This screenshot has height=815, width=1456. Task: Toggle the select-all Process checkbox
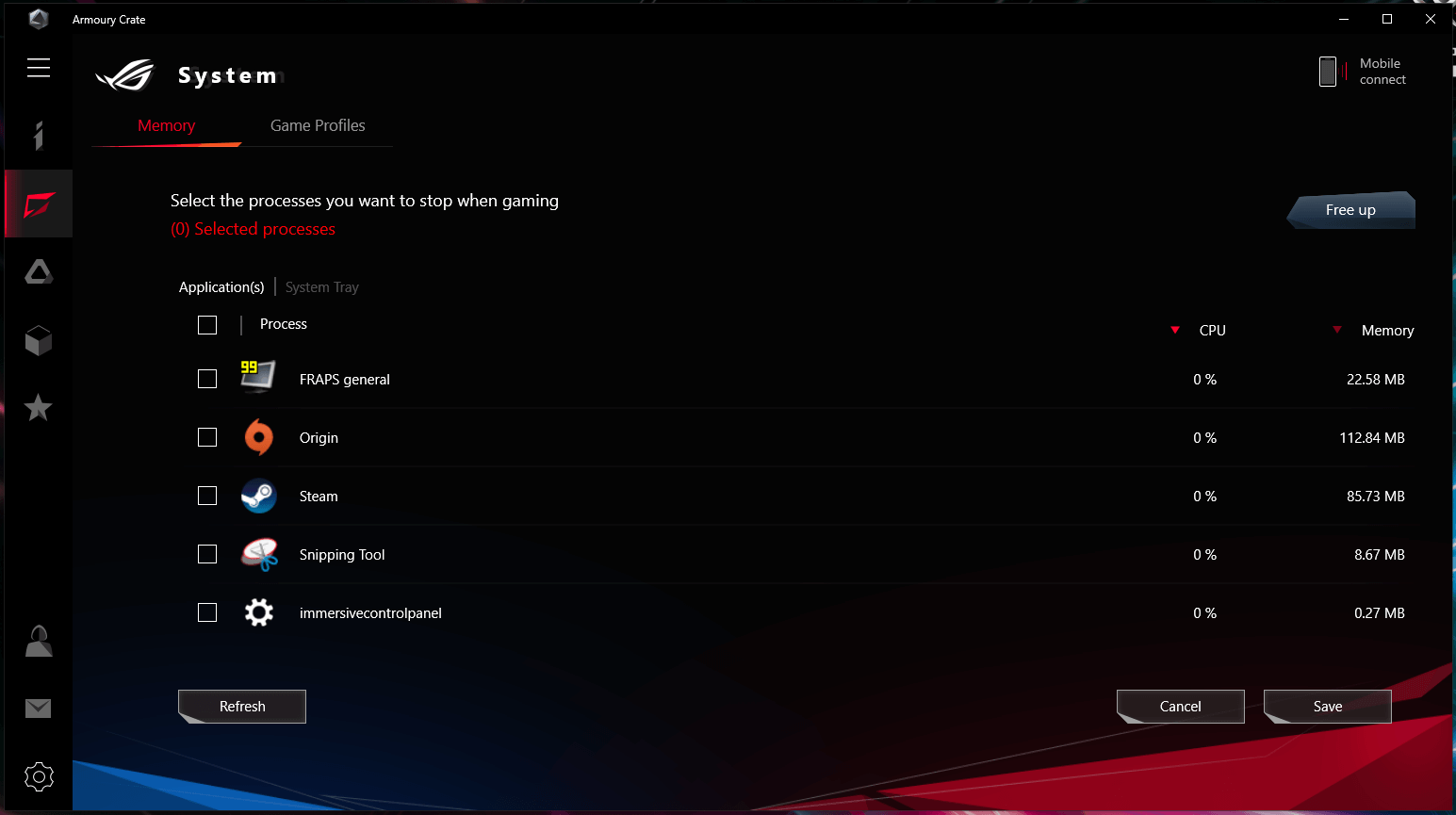[x=207, y=325]
